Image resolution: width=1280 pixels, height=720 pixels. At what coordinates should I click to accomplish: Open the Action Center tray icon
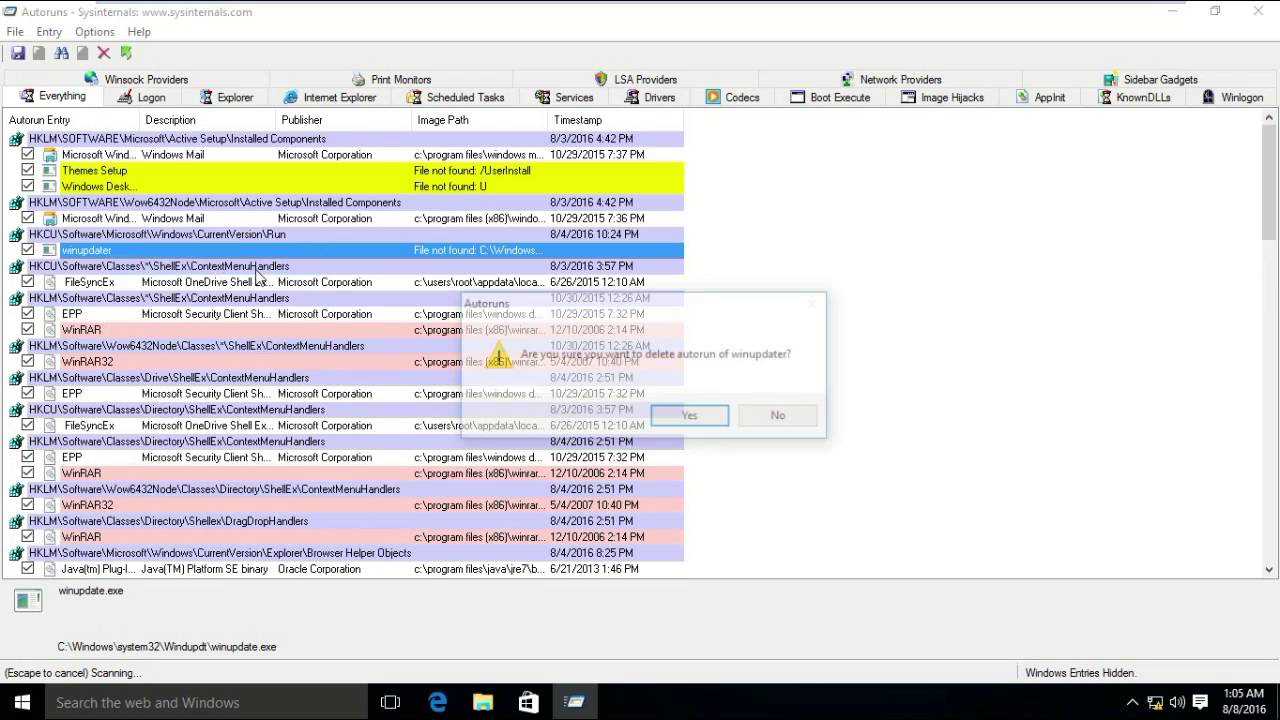pos(1201,702)
